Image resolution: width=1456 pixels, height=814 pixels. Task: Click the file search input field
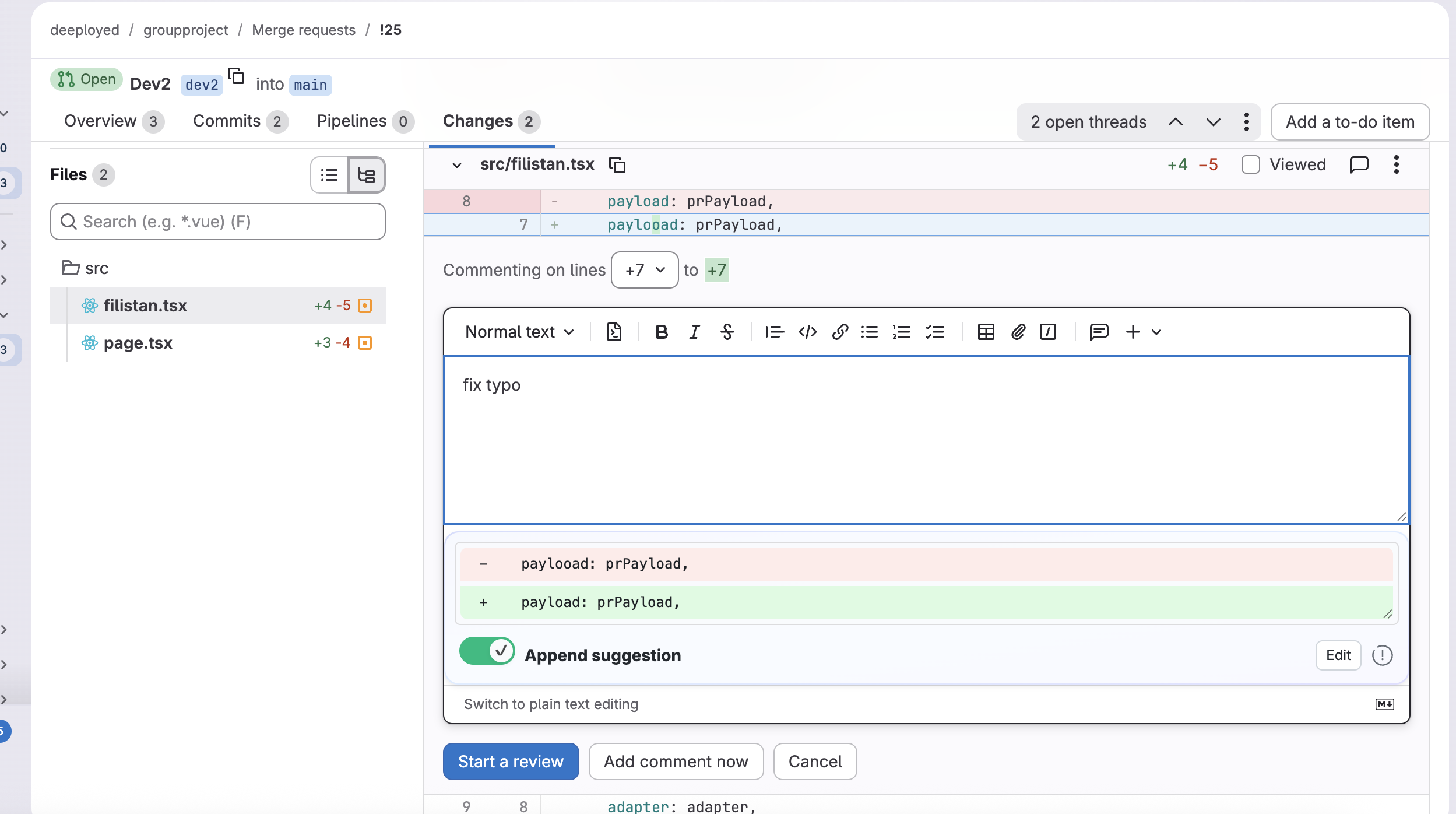[218, 222]
